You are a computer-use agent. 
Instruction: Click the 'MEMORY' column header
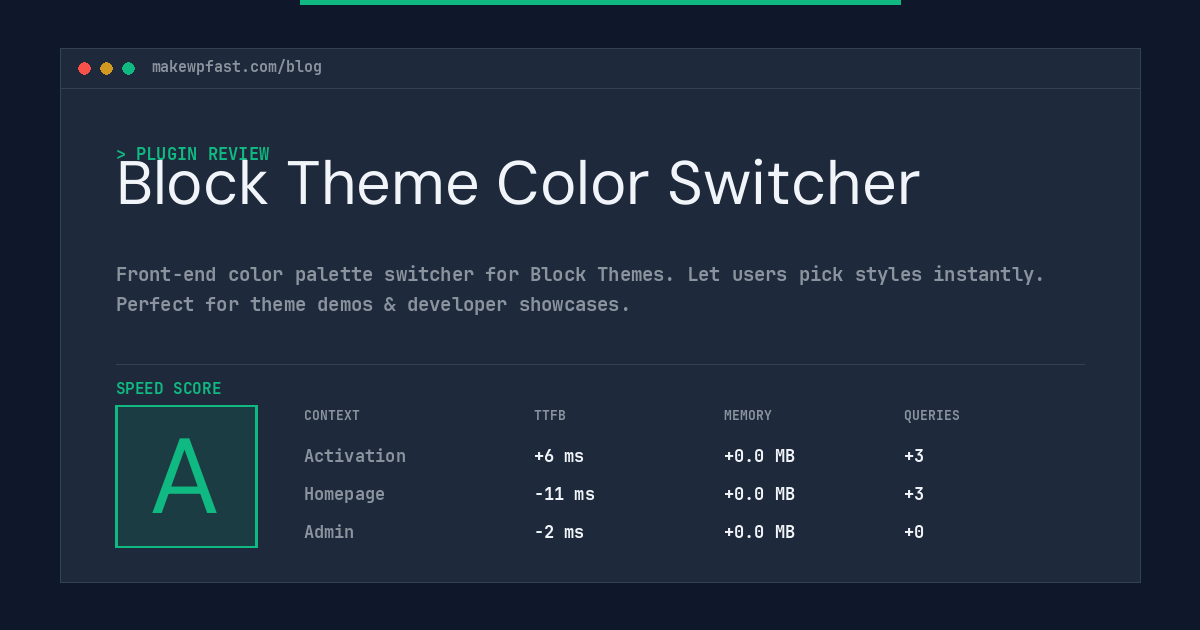(x=748, y=416)
